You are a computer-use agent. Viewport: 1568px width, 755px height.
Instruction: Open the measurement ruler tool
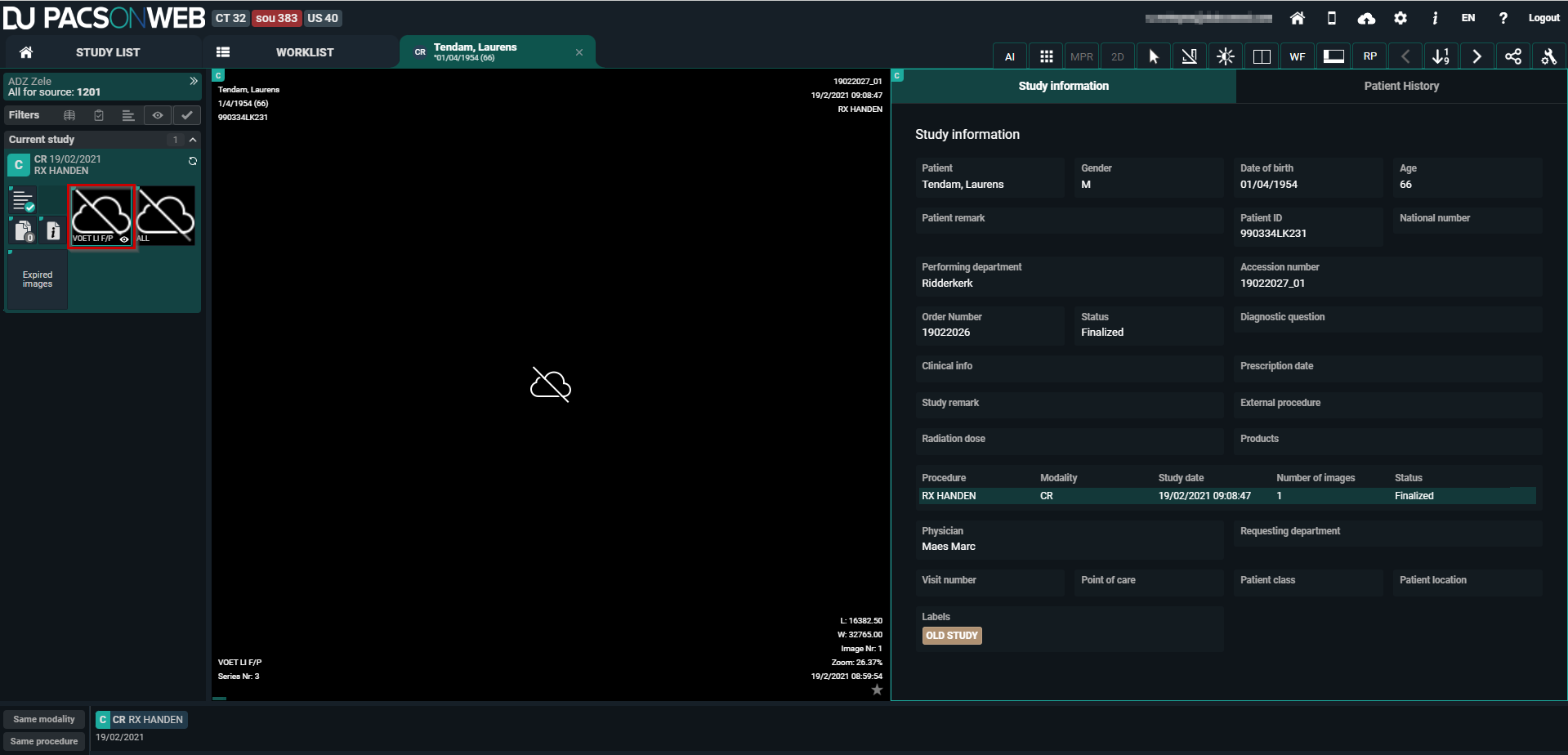point(1189,56)
